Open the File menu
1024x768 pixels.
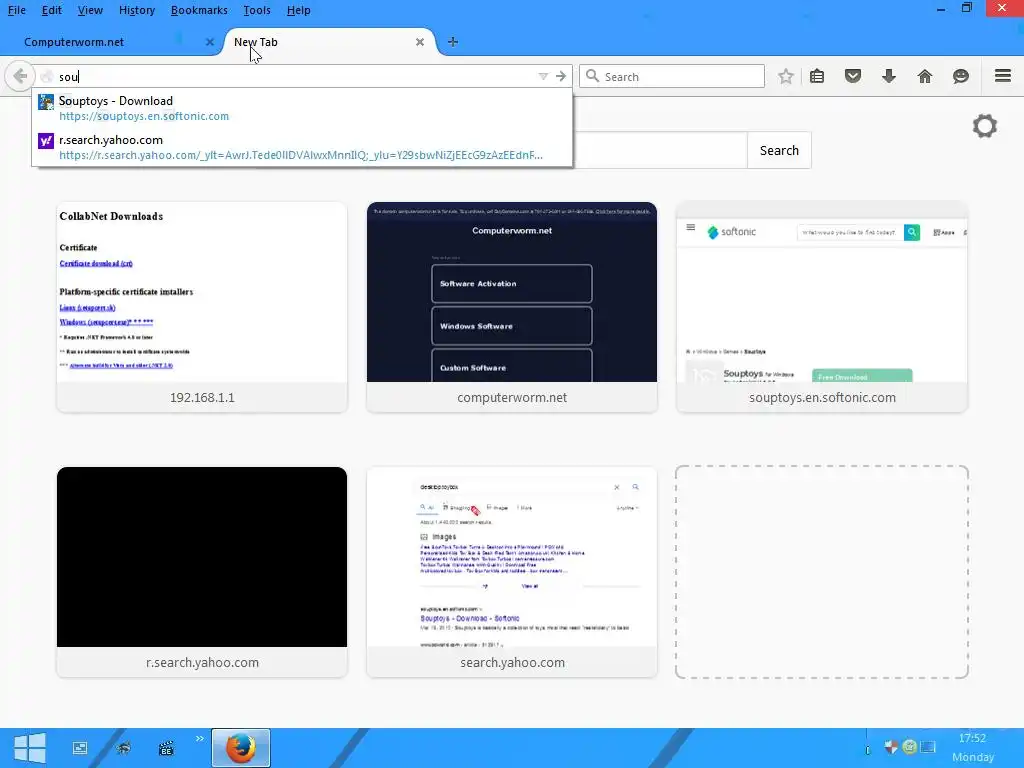tap(16, 10)
